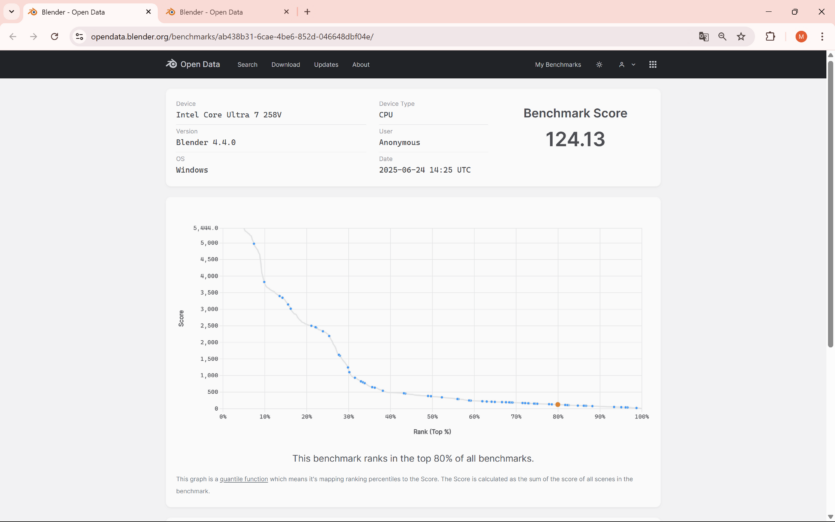Open the zoom magnifier icon
The image size is (835, 522).
722,36
